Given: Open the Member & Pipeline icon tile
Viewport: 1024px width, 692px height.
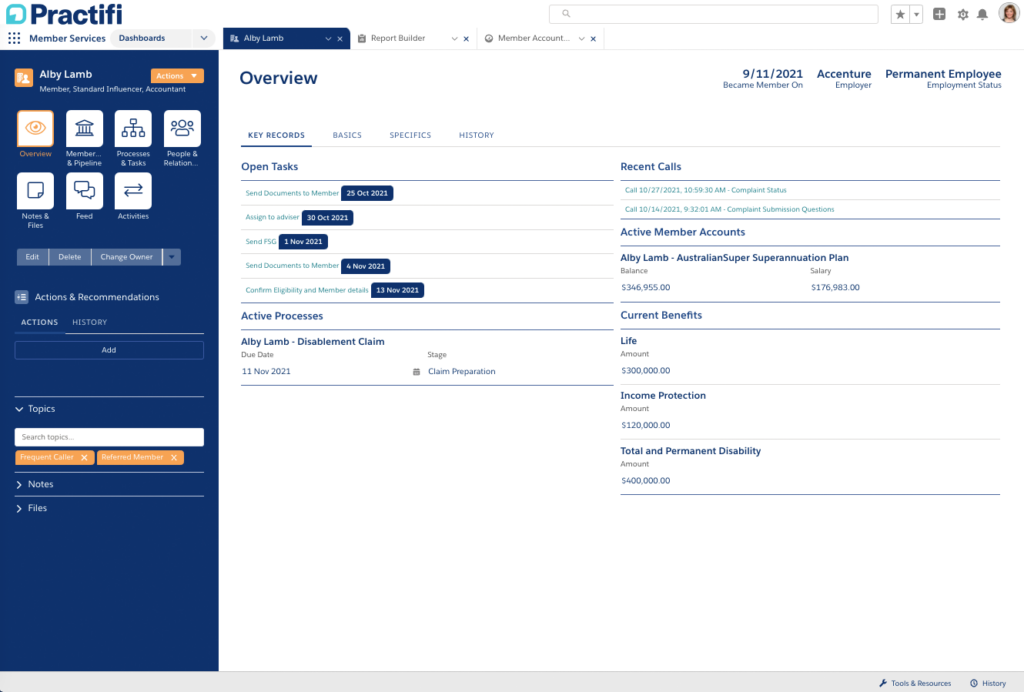Looking at the screenshot, I should [x=84, y=129].
